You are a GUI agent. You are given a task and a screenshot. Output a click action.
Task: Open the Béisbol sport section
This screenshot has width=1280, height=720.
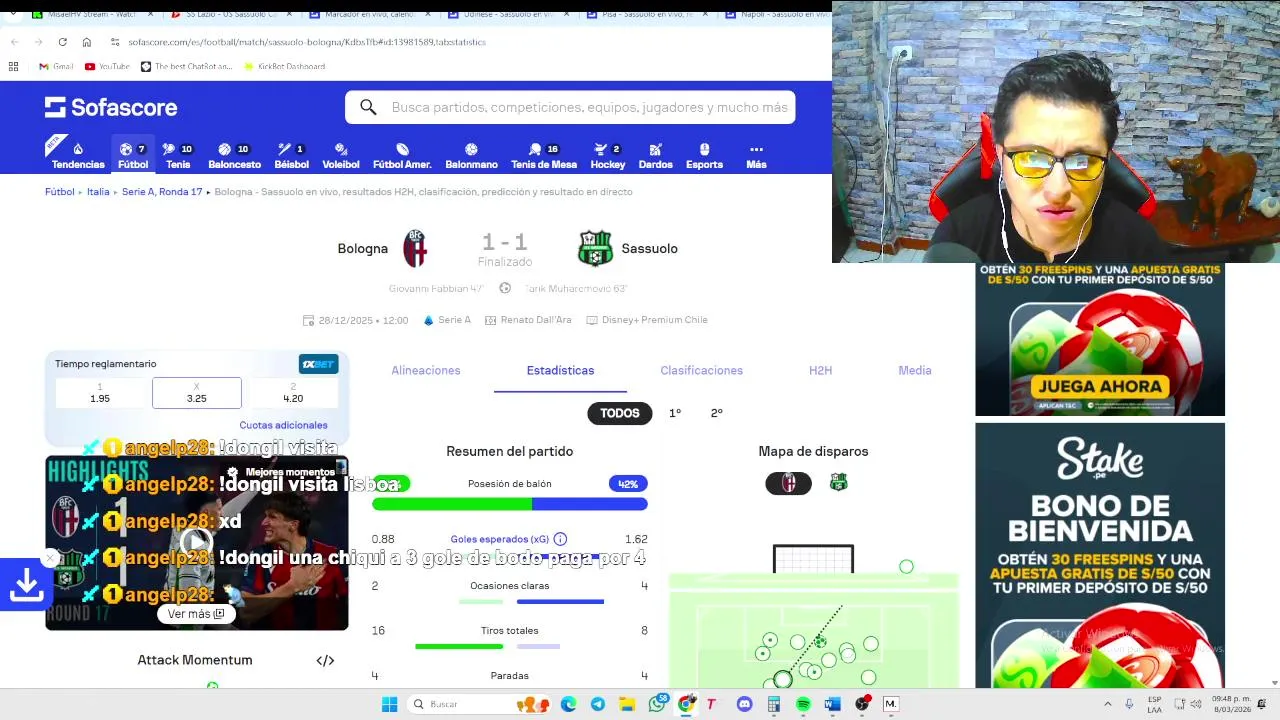[x=291, y=155]
